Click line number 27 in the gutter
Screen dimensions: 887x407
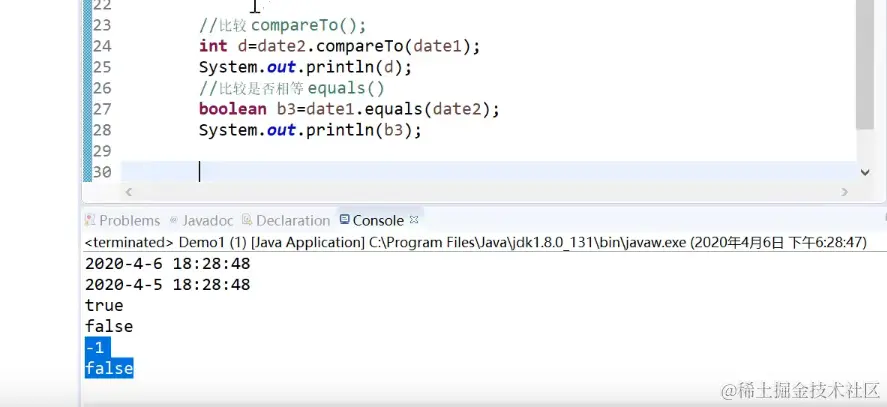tap(102, 109)
